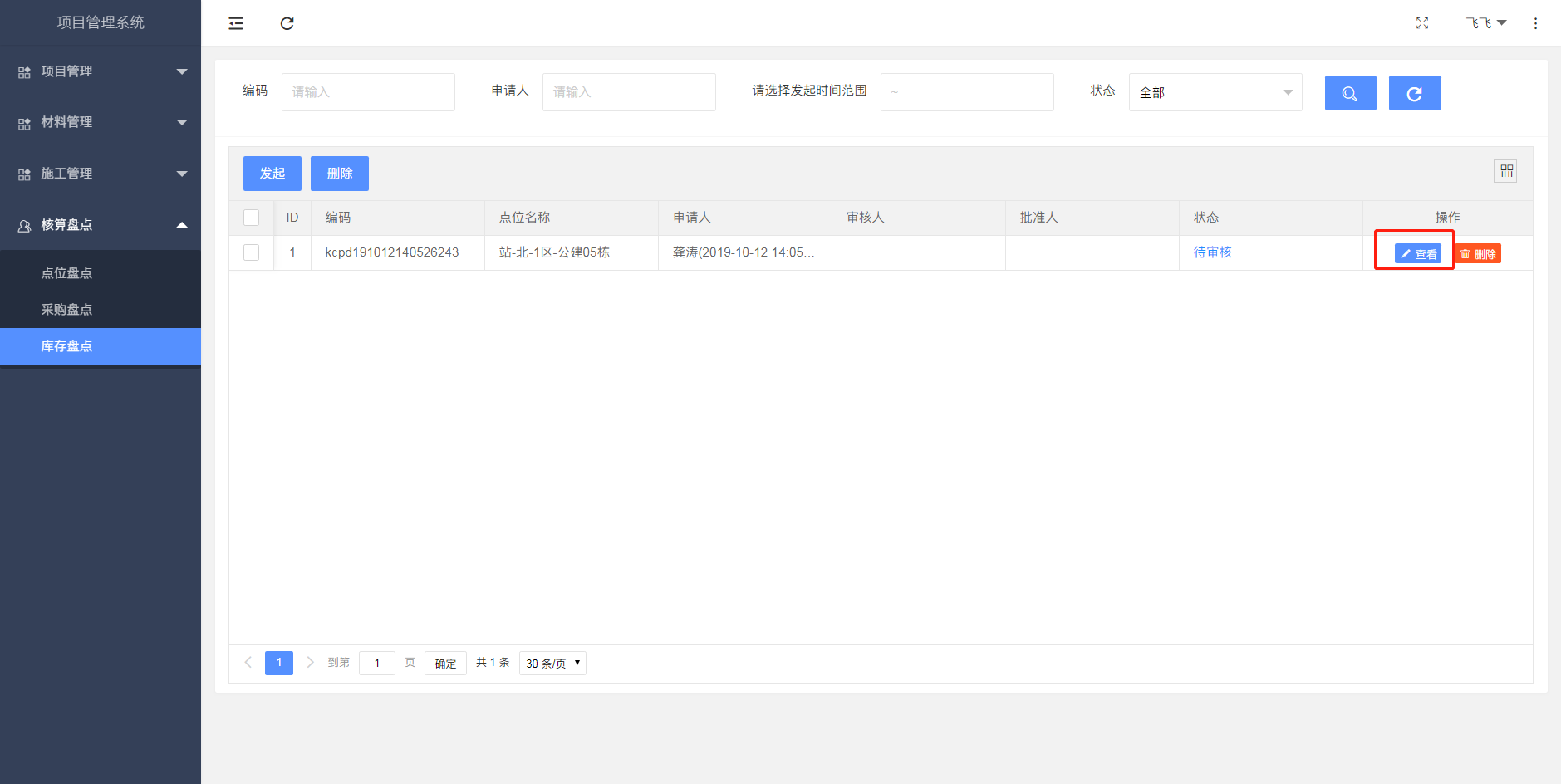Focus the 编码 input field
The height and width of the screenshot is (784, 1561).
(368, 92)
